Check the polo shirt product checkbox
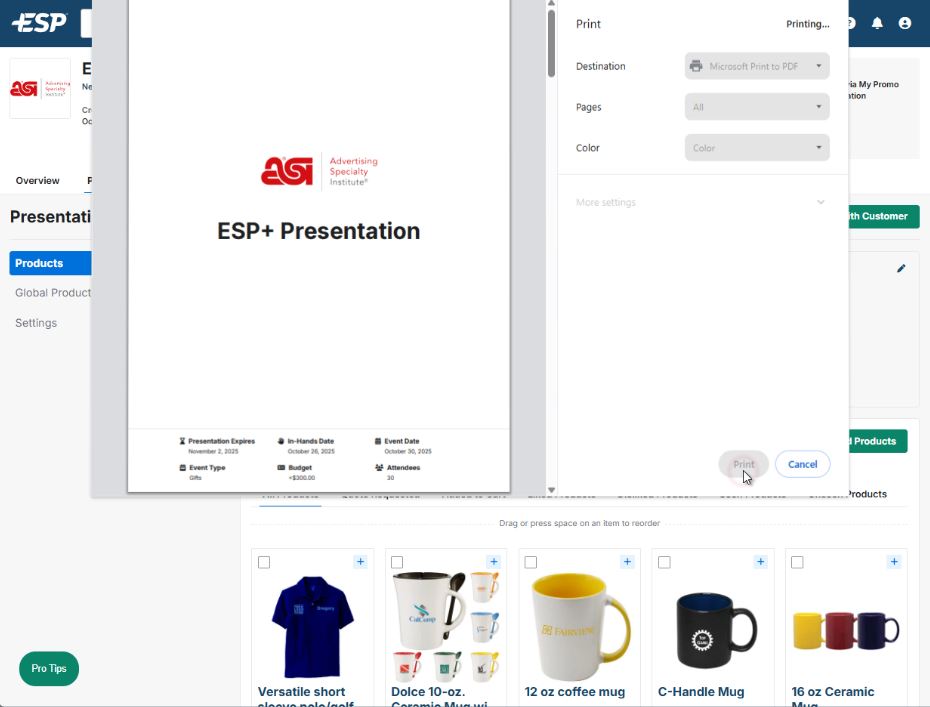 264,563
